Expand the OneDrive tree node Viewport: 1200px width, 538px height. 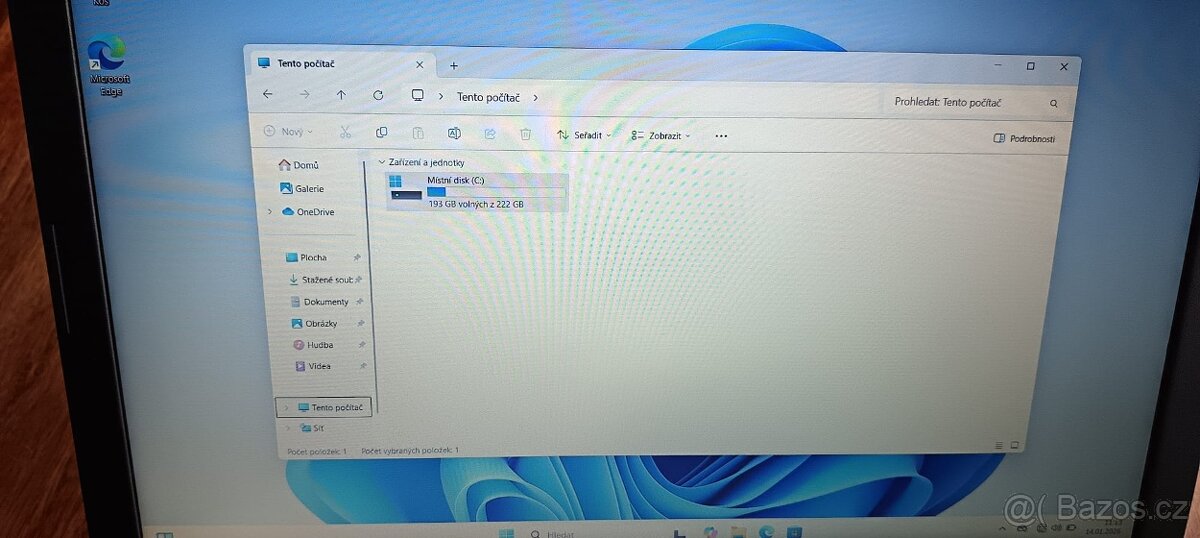click(x=269, y=212)
